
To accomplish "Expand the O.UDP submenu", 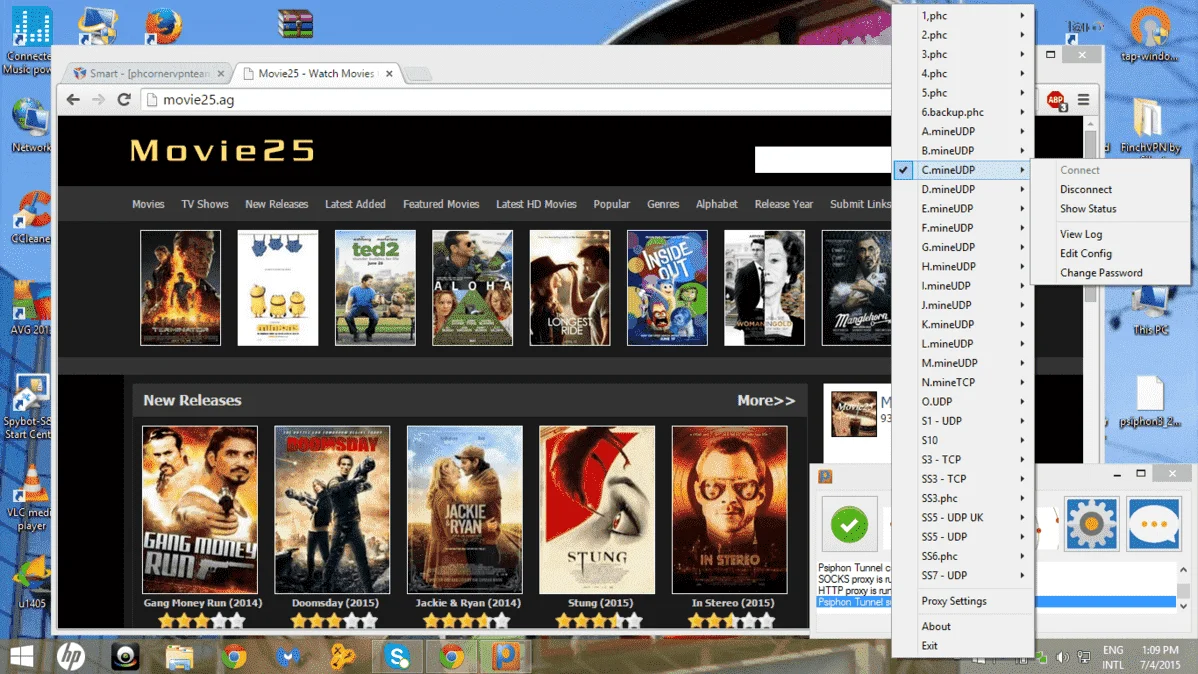I will (963, 401).
